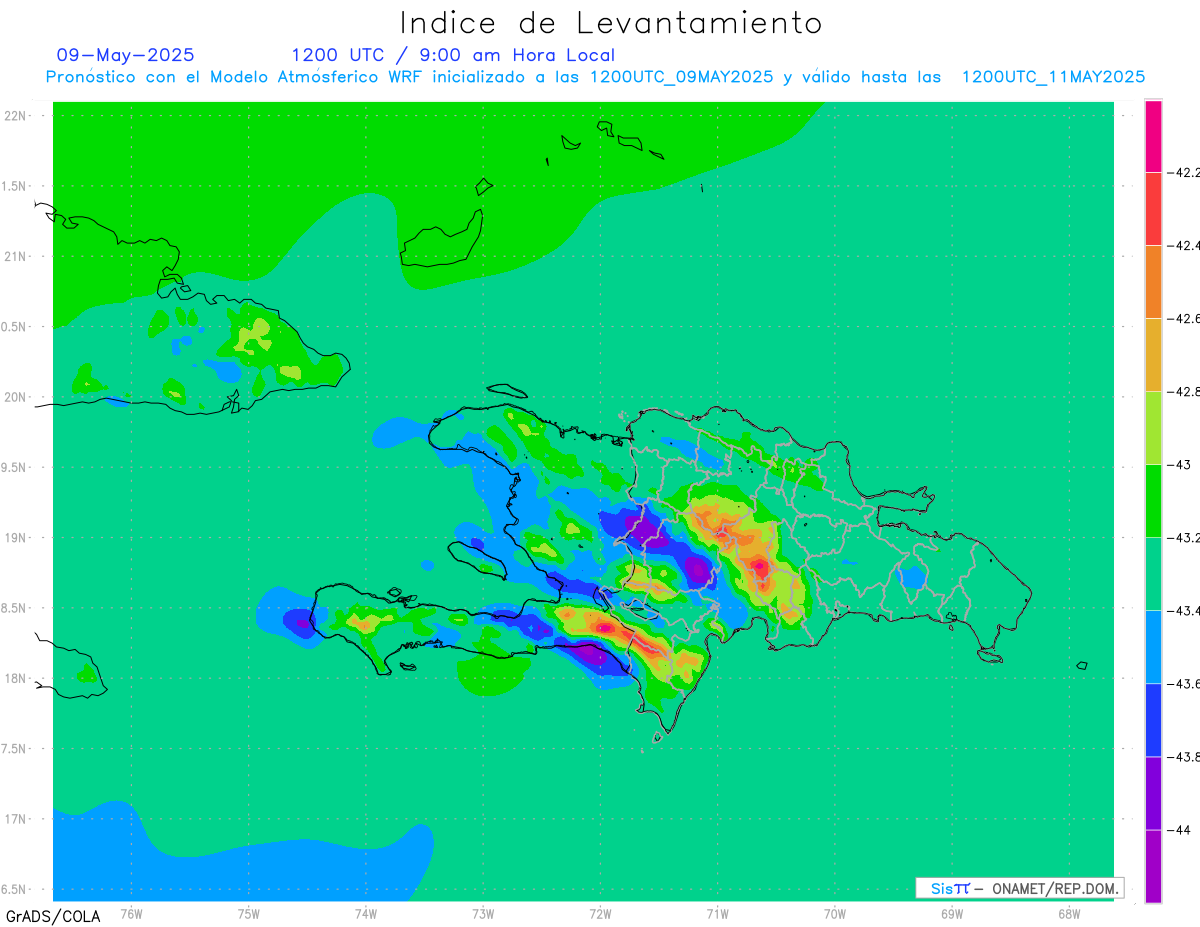
Task: Click the latitude label '22N'
Action: pos(16,115)
